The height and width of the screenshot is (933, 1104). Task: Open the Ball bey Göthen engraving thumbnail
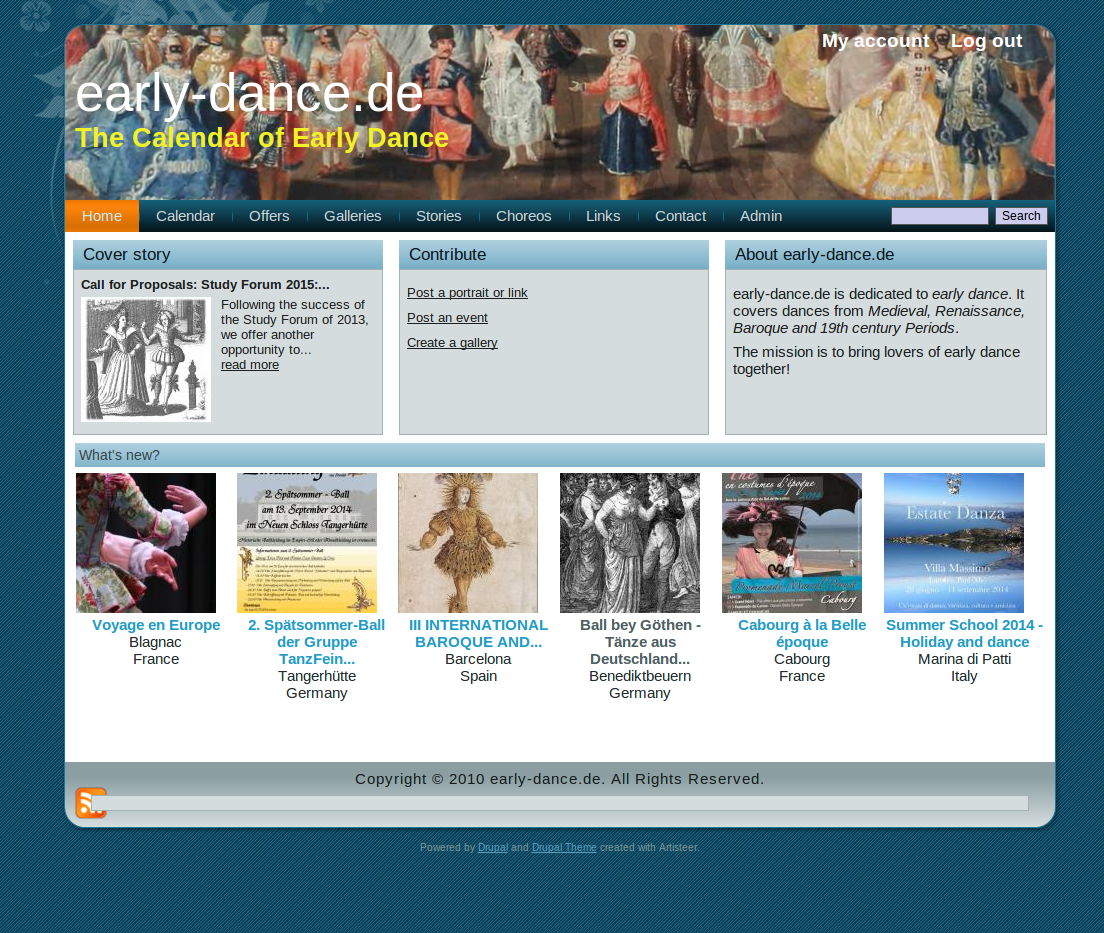coord(630,543)
